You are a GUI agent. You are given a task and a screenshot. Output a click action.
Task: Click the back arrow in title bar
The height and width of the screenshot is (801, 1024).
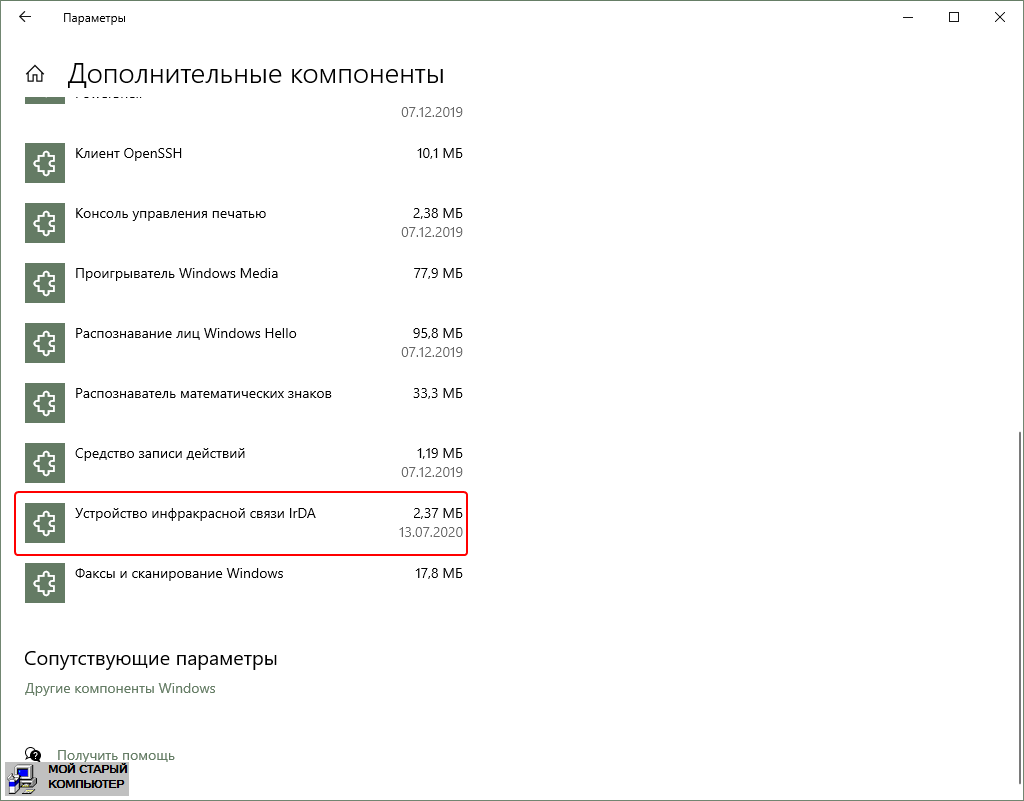[25, 17]
